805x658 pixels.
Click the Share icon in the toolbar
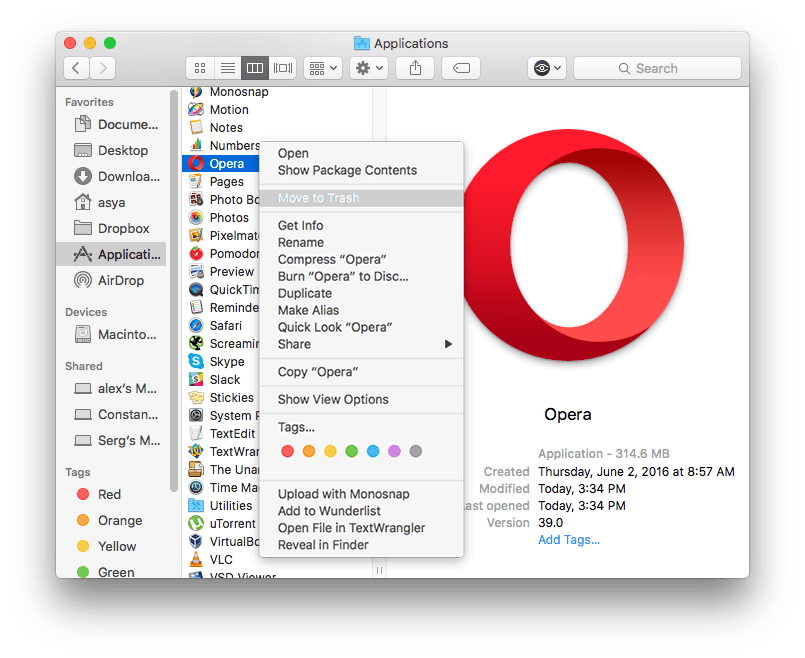[x=414, y=67]
